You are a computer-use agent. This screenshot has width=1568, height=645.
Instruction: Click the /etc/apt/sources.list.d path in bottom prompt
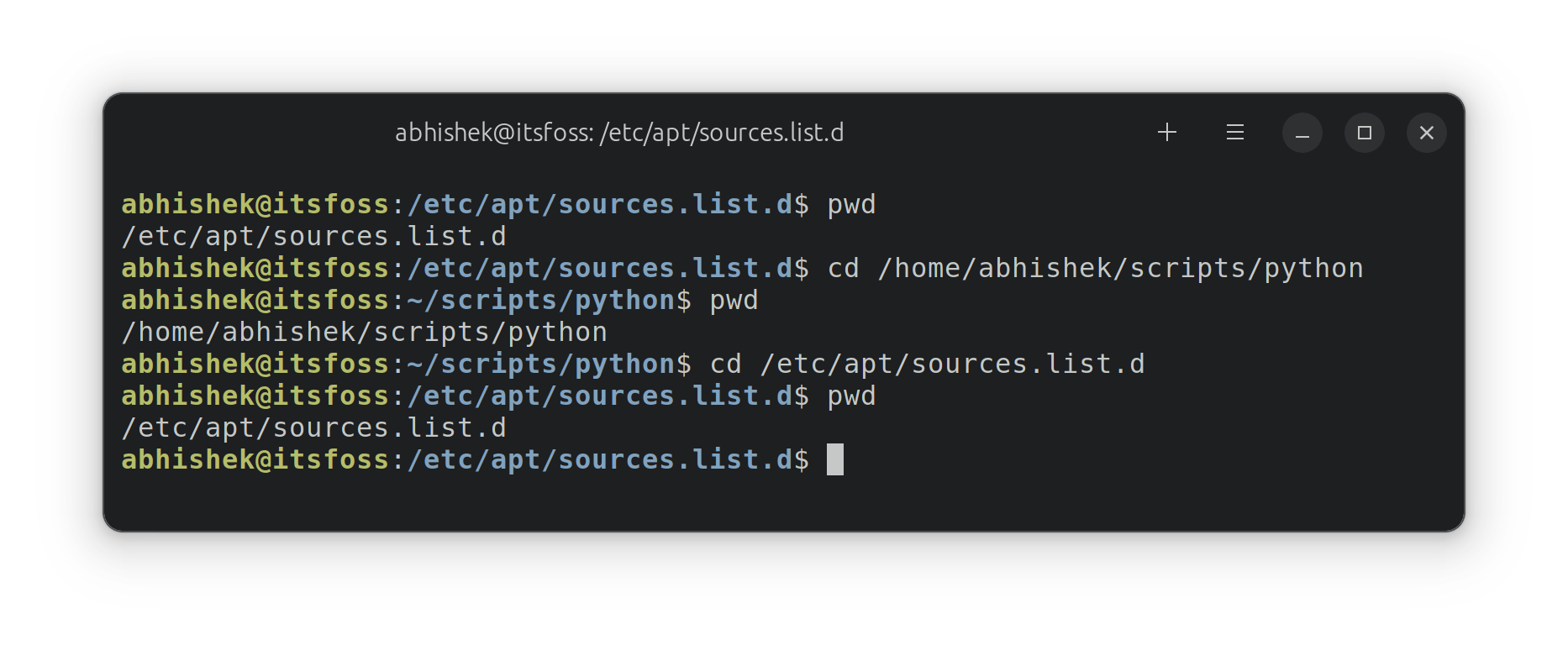coord(600,460)
